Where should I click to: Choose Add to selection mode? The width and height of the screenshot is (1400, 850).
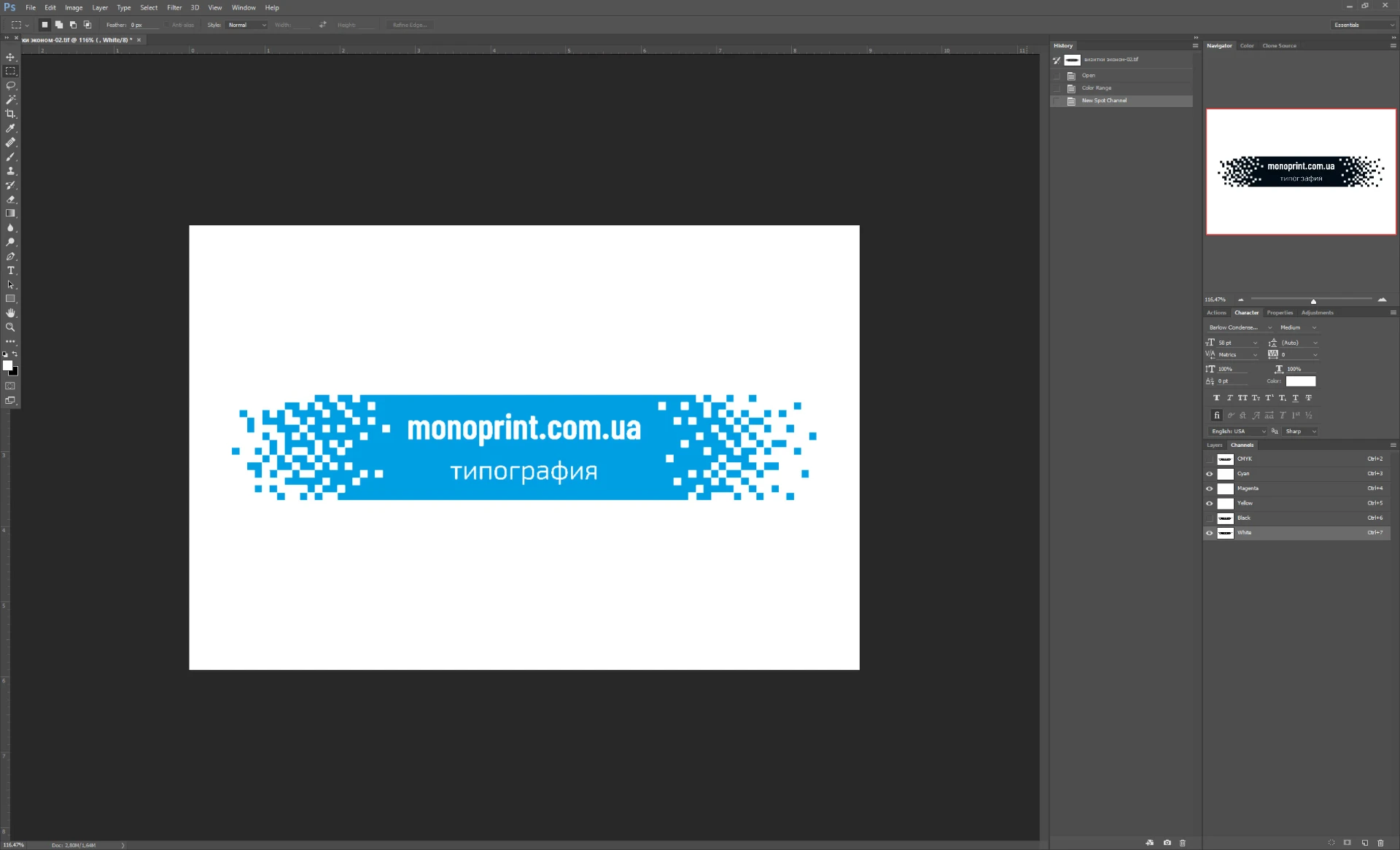tap(59, 25)
